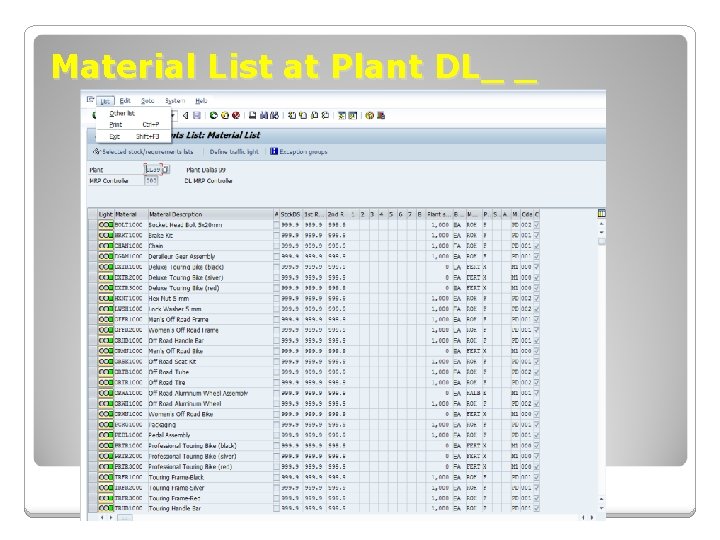Screen dimensions: 720x540
Task: Tick the # checkbox for Lock Washer 5 mm row
Action: coord(276,309)
